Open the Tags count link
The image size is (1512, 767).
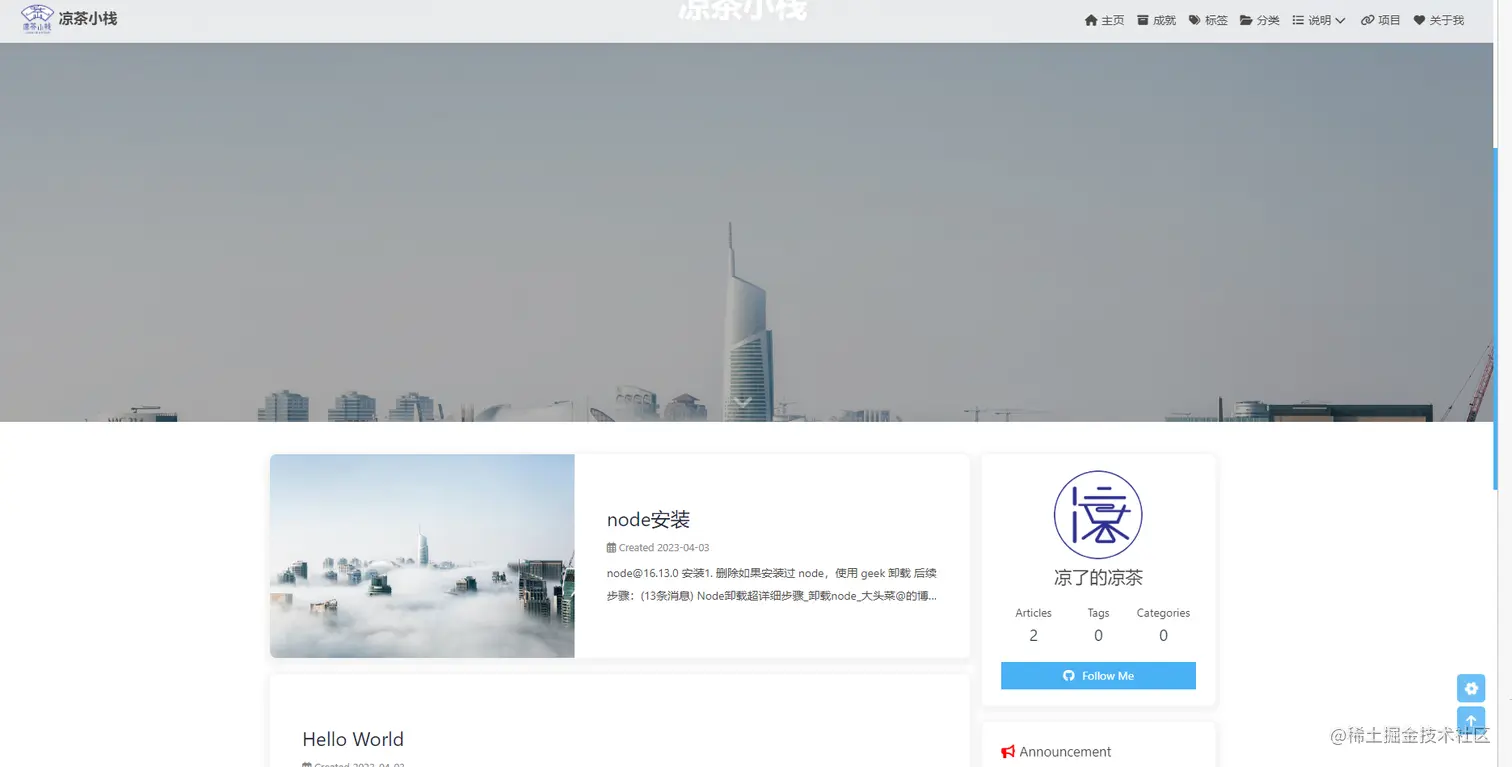pos(1098,625)
